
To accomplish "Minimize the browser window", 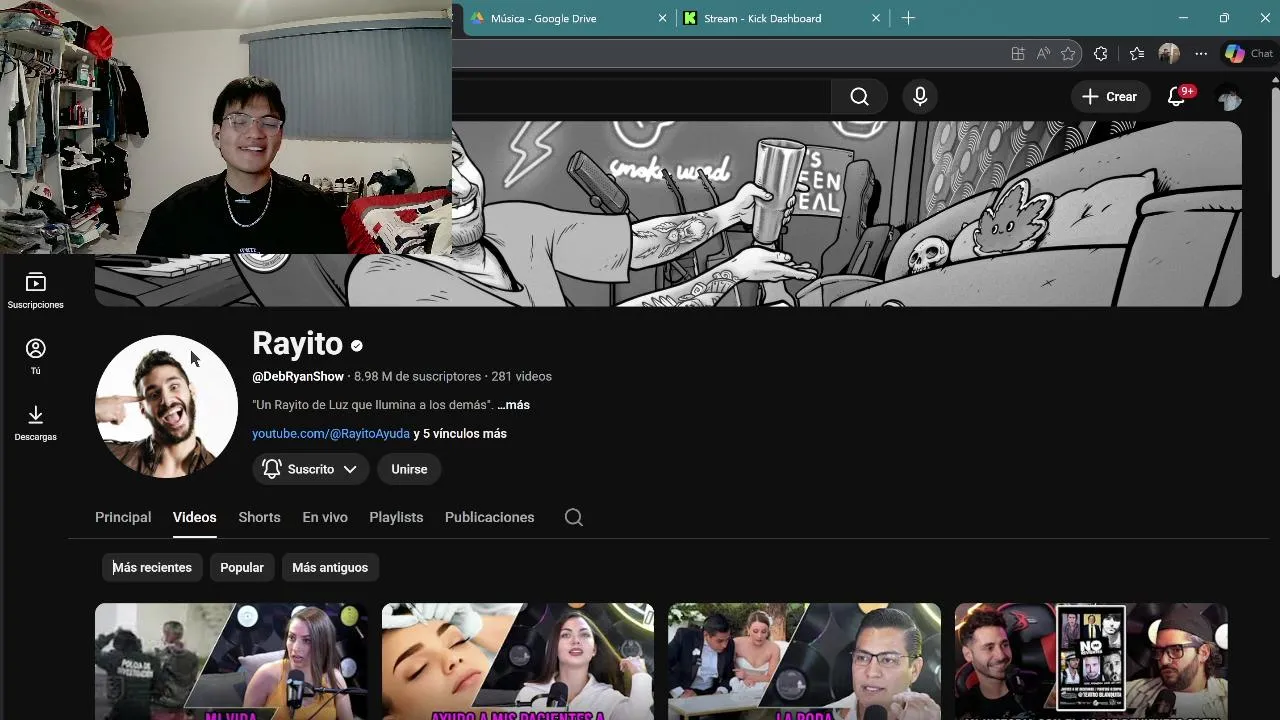I will (x=1183, y=18).
